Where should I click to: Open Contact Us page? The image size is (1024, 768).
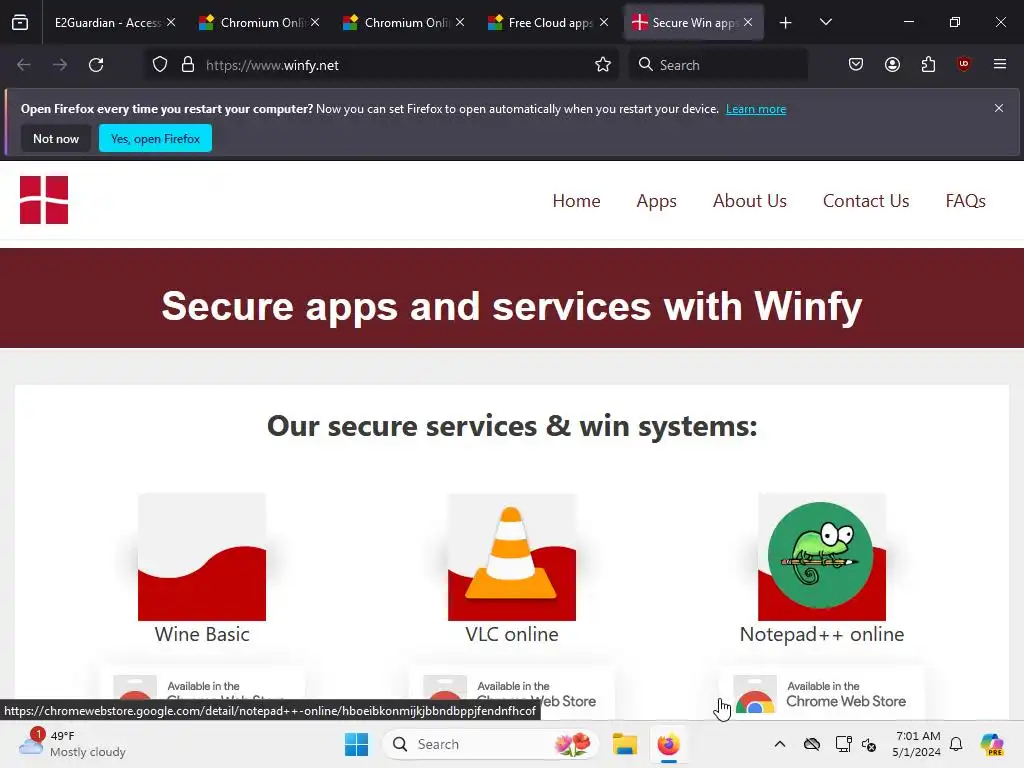pyautogui.click(x=866, y=200)
